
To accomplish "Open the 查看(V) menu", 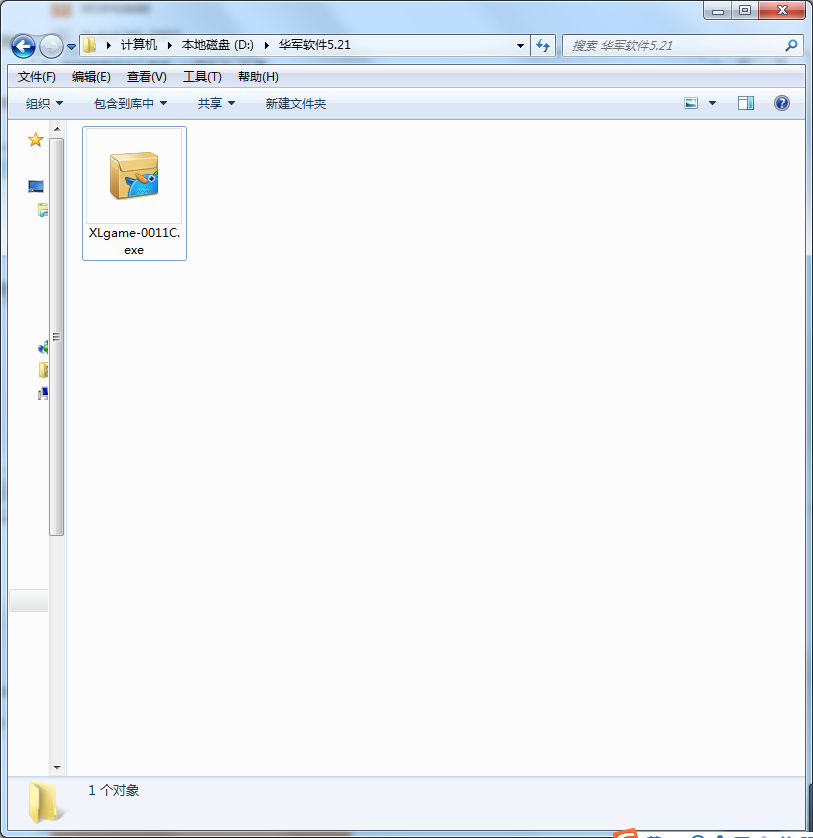I will (146, 77).
